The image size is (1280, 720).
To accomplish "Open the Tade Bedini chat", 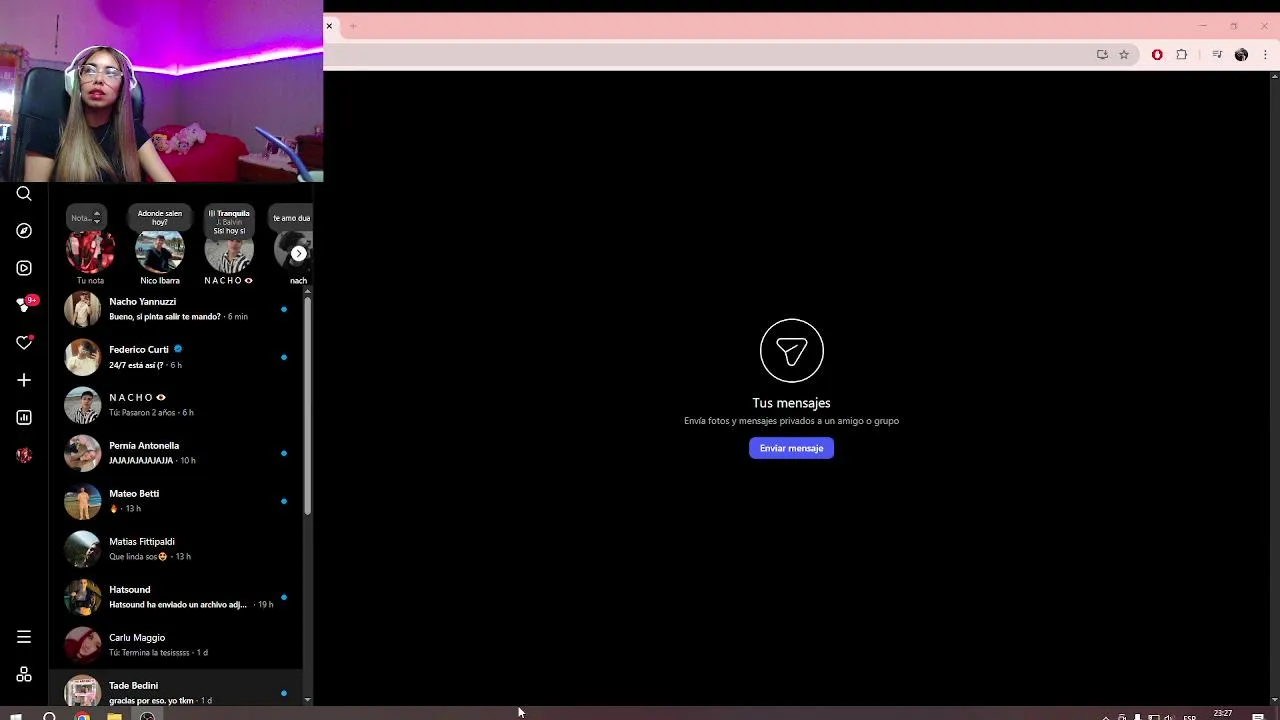I will [176, 690].
